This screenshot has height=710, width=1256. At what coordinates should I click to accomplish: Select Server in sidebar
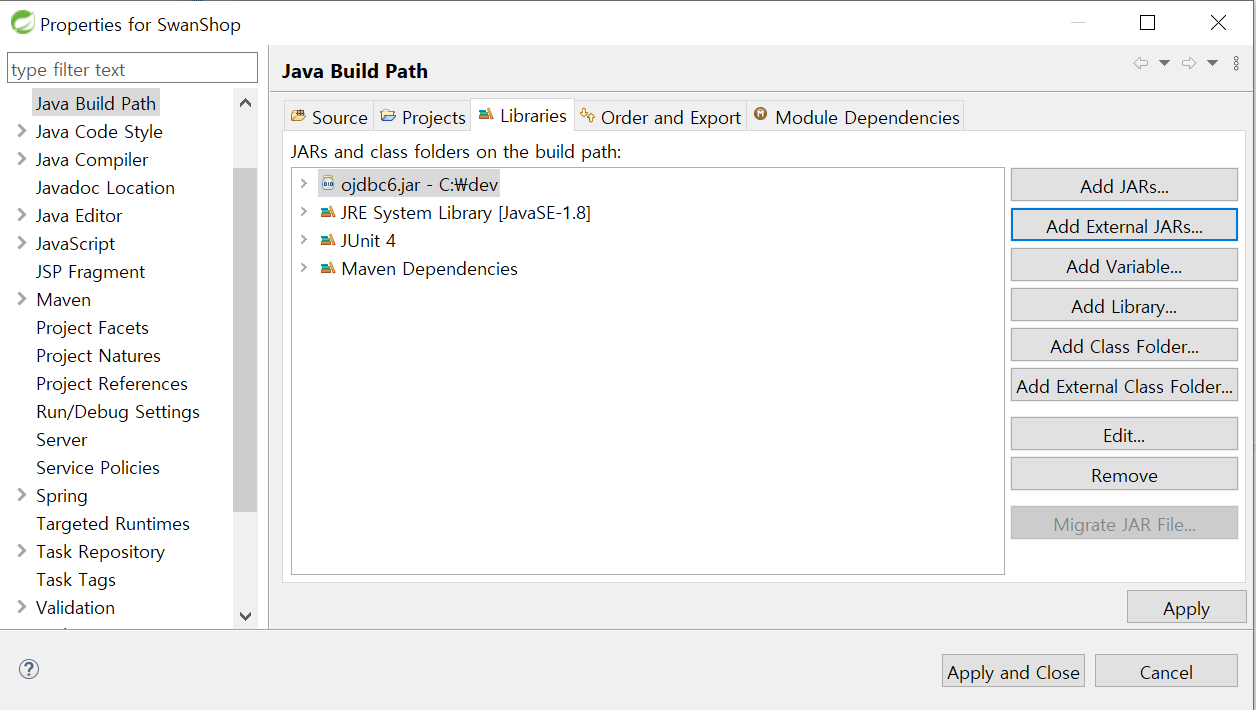62,439
